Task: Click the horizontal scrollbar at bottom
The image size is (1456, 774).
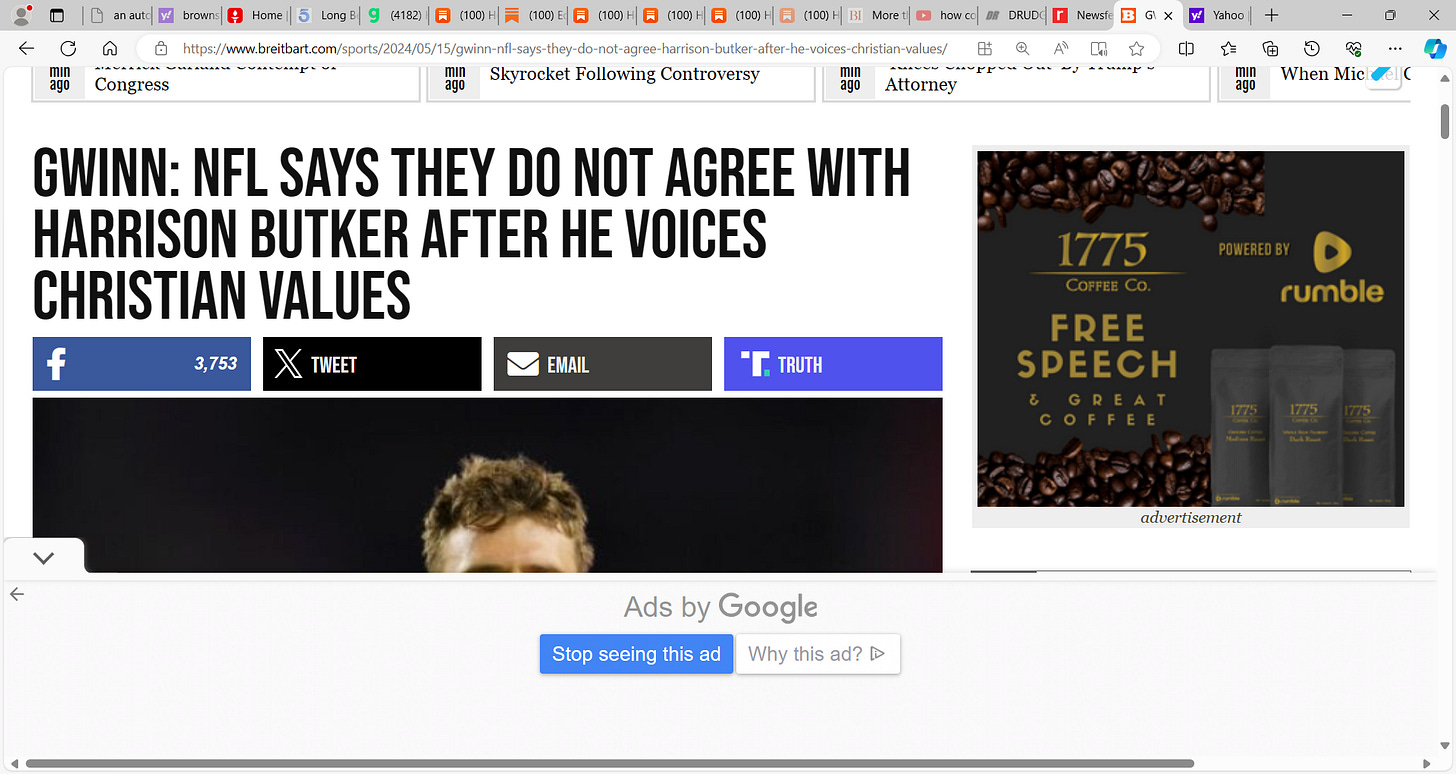Action: (609, 764)
